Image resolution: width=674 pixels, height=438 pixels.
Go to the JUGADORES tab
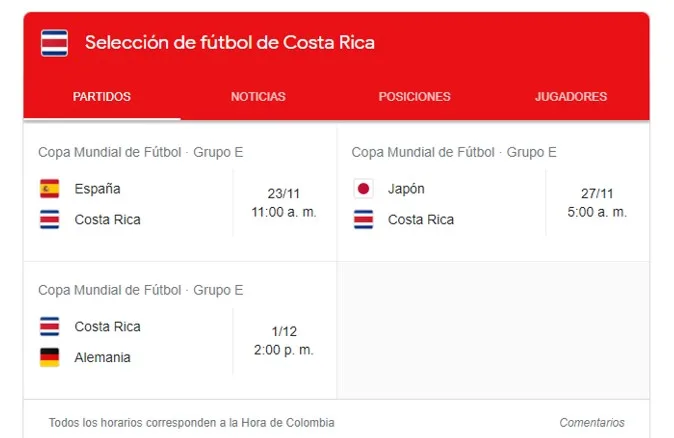point(571,97)
